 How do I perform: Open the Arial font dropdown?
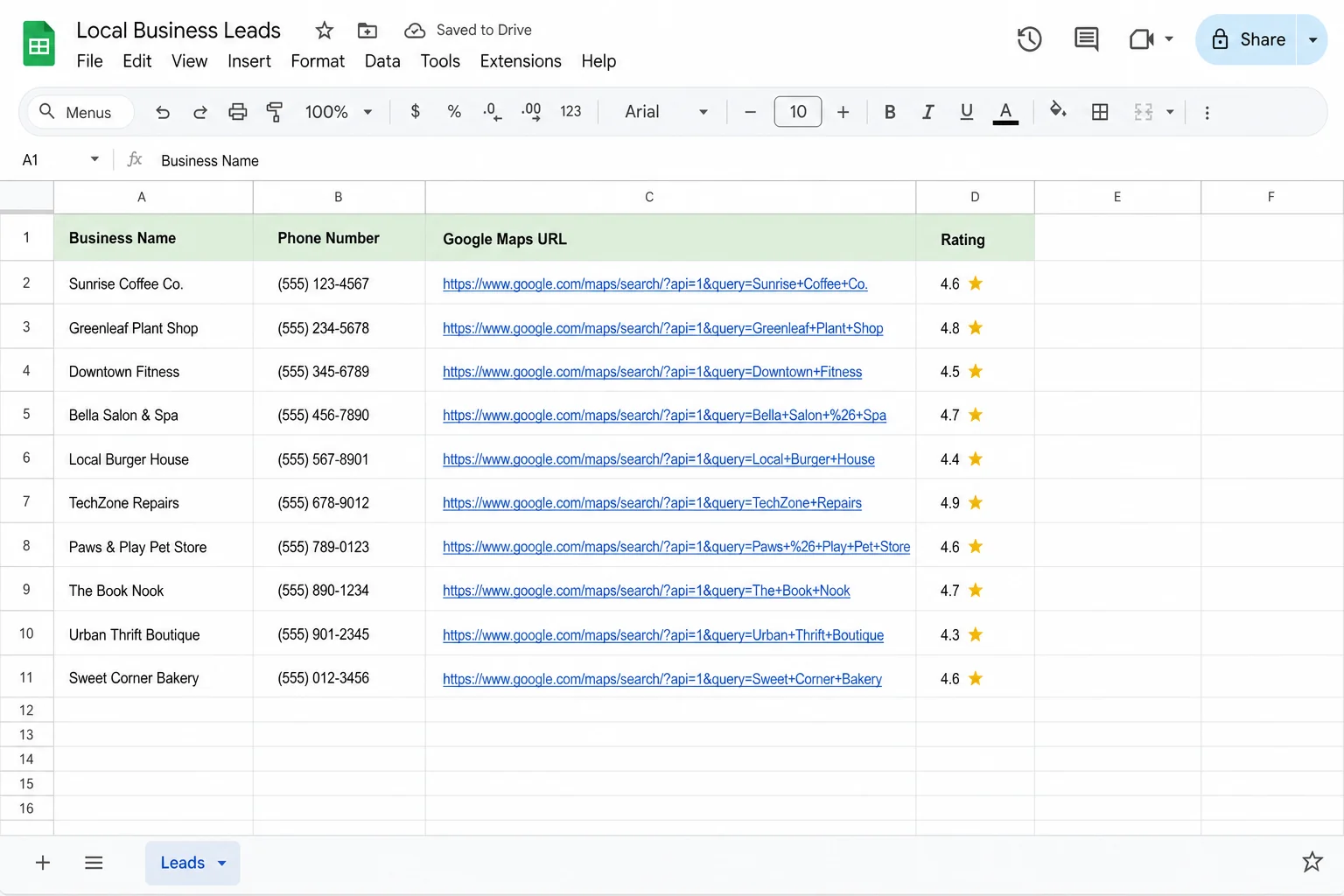(667, 112)
